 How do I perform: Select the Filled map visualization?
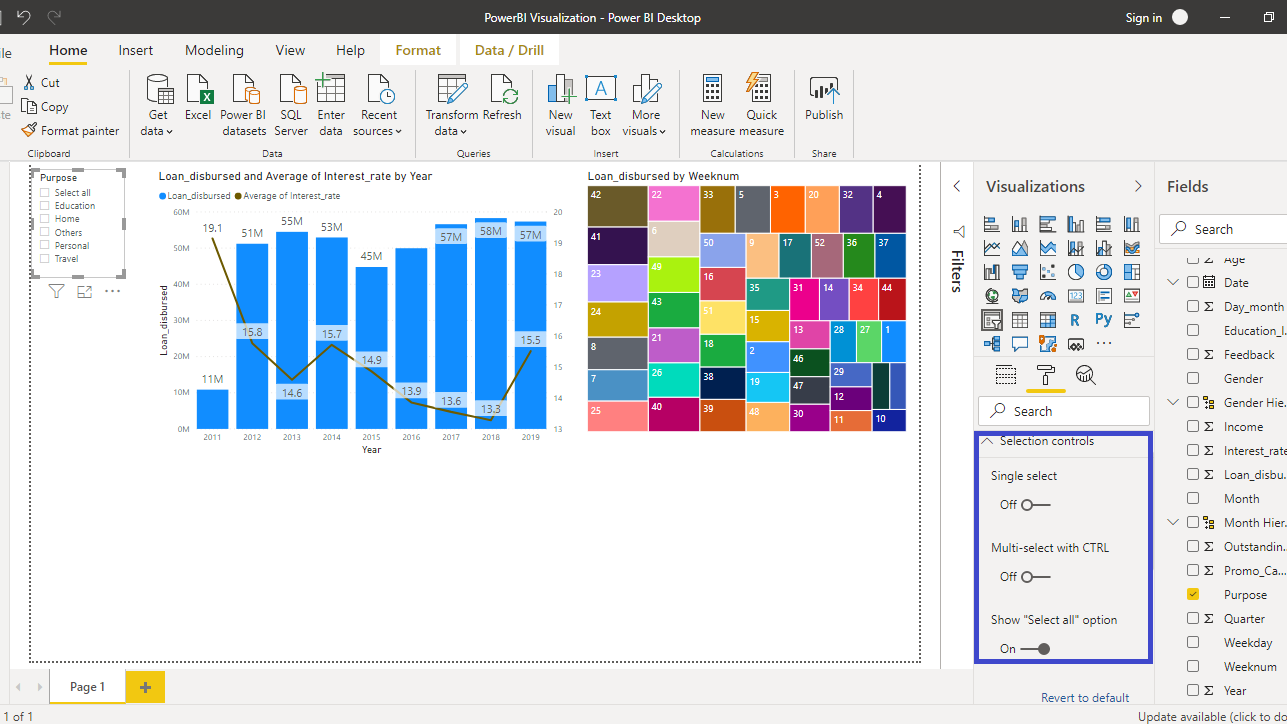[x=1020, y=296]
